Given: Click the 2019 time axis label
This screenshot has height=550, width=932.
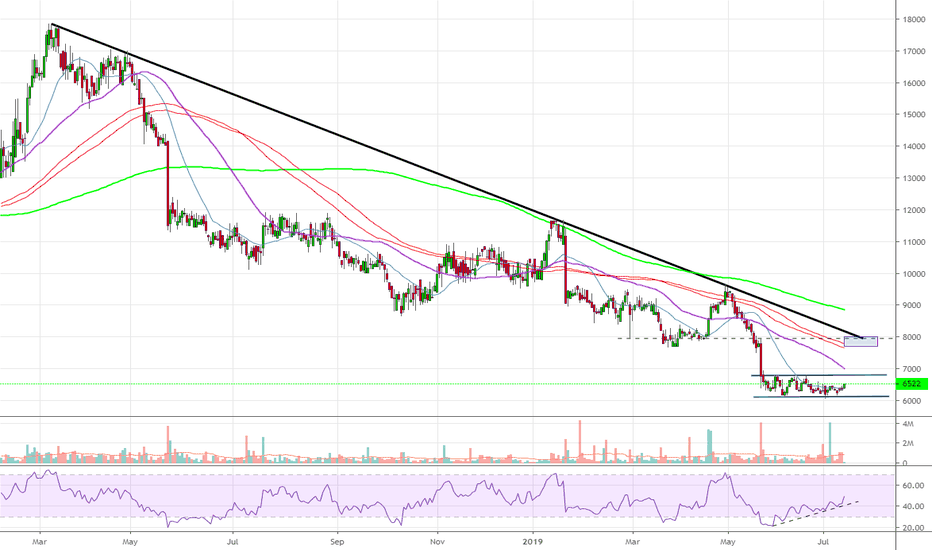Looking at the screenshot, I should point(533,542).
